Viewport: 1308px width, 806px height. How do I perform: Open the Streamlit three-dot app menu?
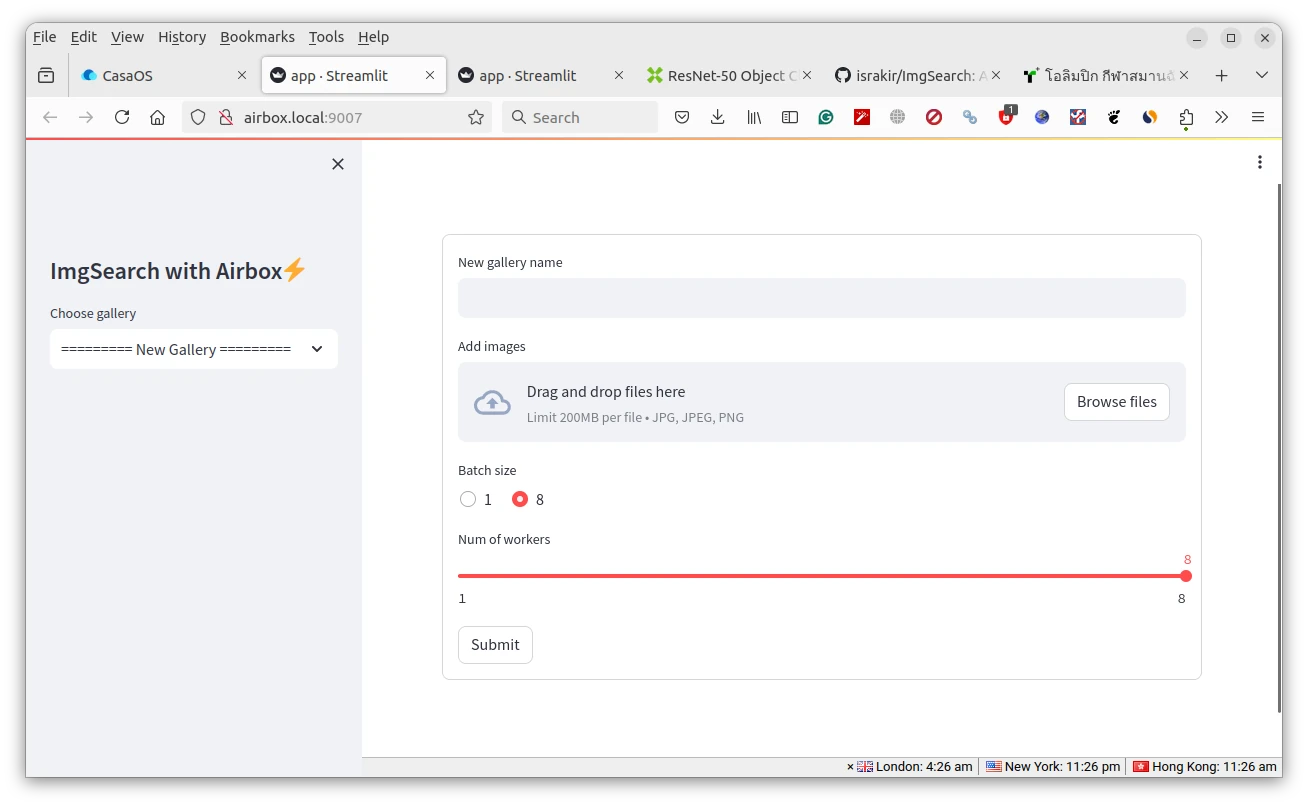pyautogui.click(x=1260, y=162)
